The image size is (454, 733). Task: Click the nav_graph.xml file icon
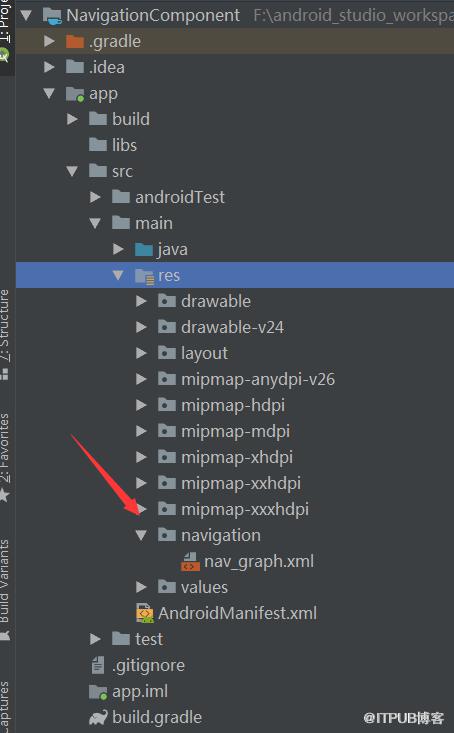(x=190, y=561)
